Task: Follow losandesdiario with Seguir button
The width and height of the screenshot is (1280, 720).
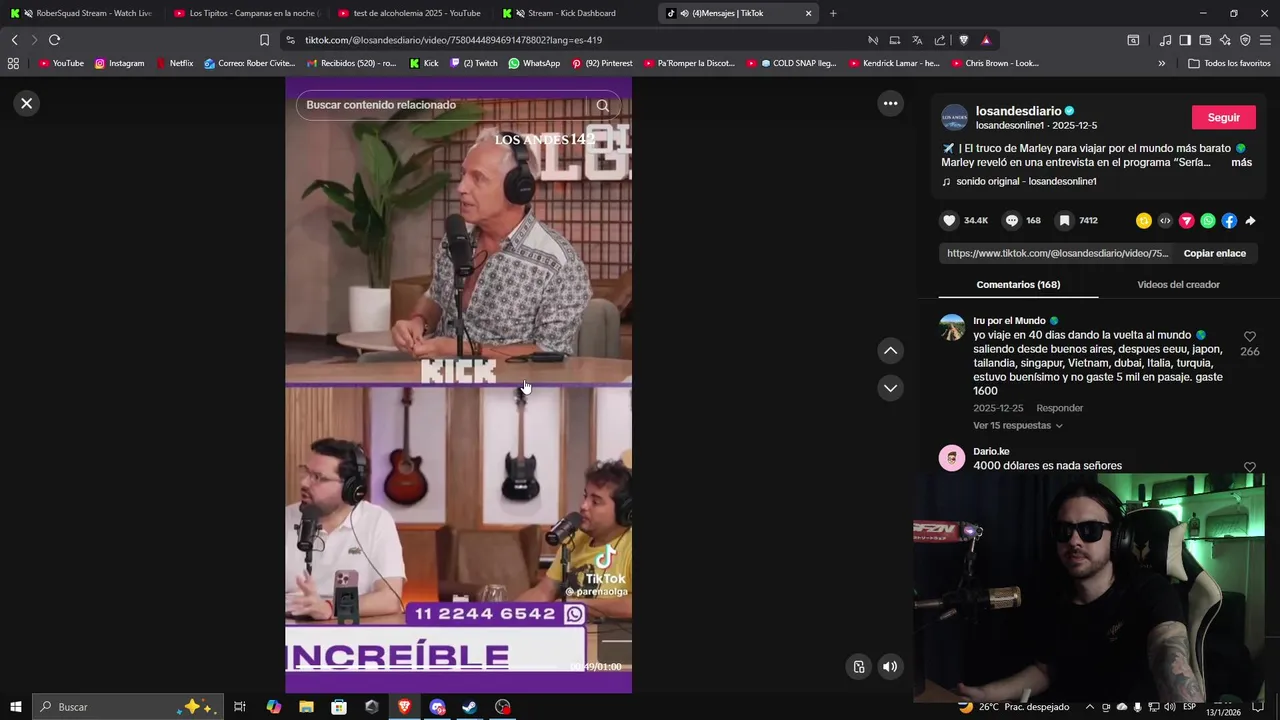Action: click(x=1223, y=118)
